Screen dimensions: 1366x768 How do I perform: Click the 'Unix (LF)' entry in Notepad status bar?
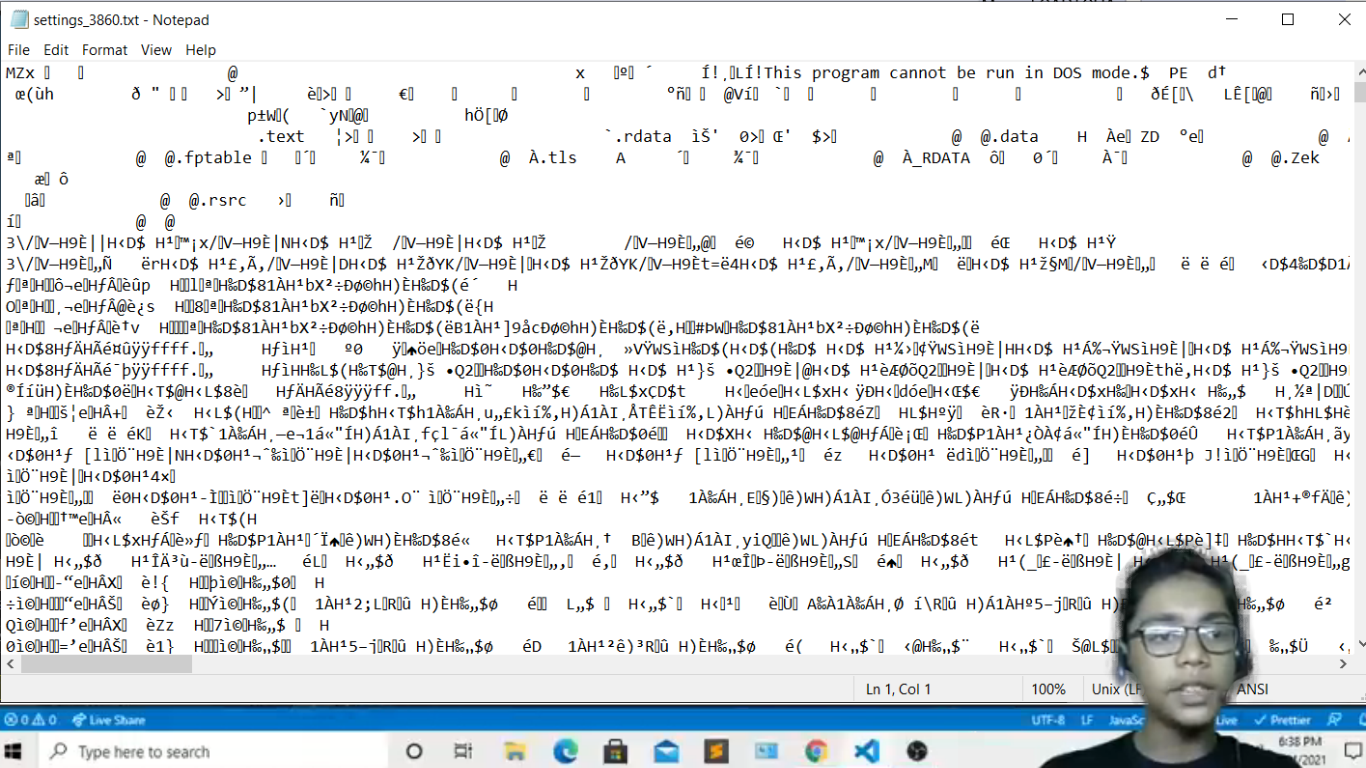[1119, 689]
